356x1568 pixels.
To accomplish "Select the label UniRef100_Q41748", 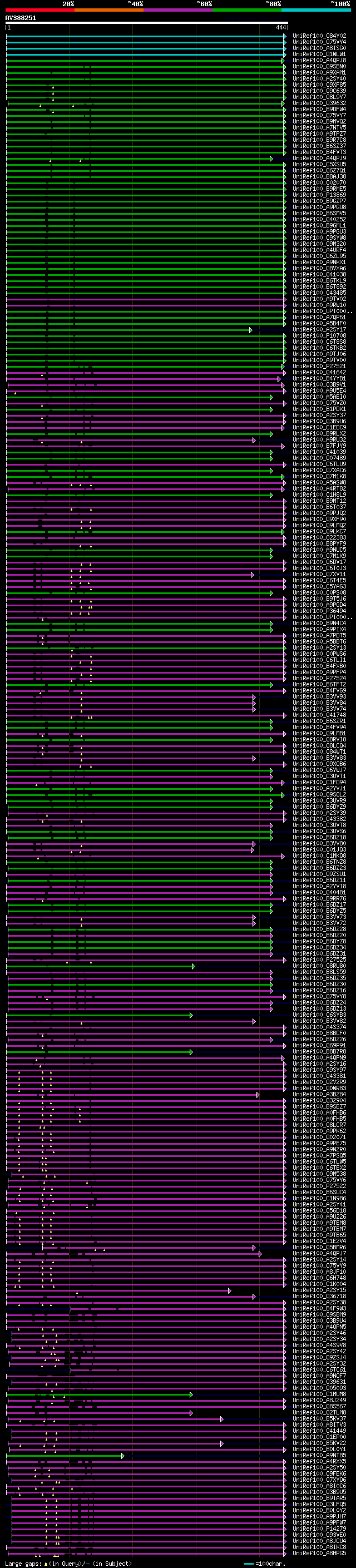I will pyautogui.click(x=319, y=715).
